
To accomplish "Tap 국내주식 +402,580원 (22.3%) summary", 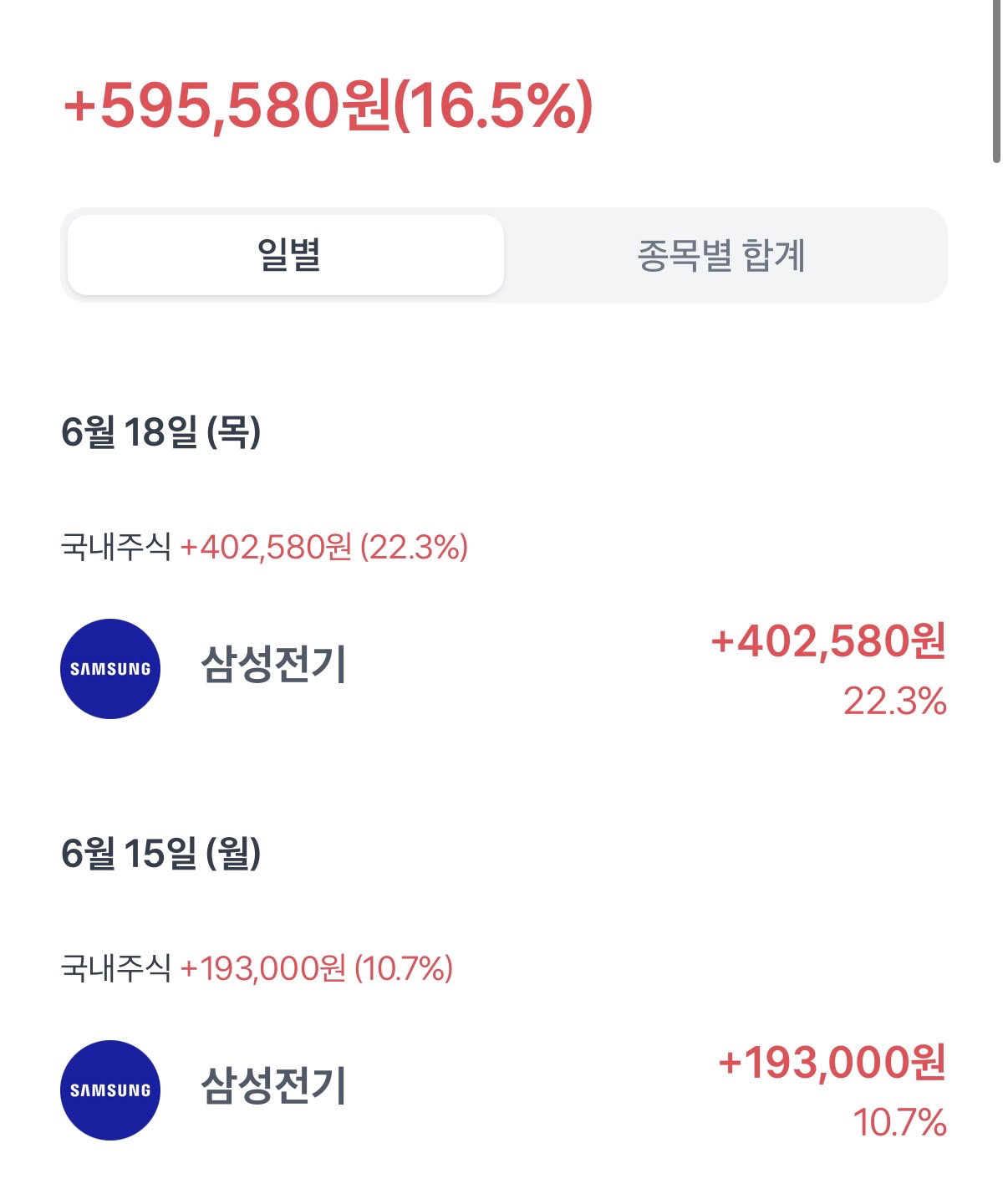I will pyautogui.click(x=264, y=548).
